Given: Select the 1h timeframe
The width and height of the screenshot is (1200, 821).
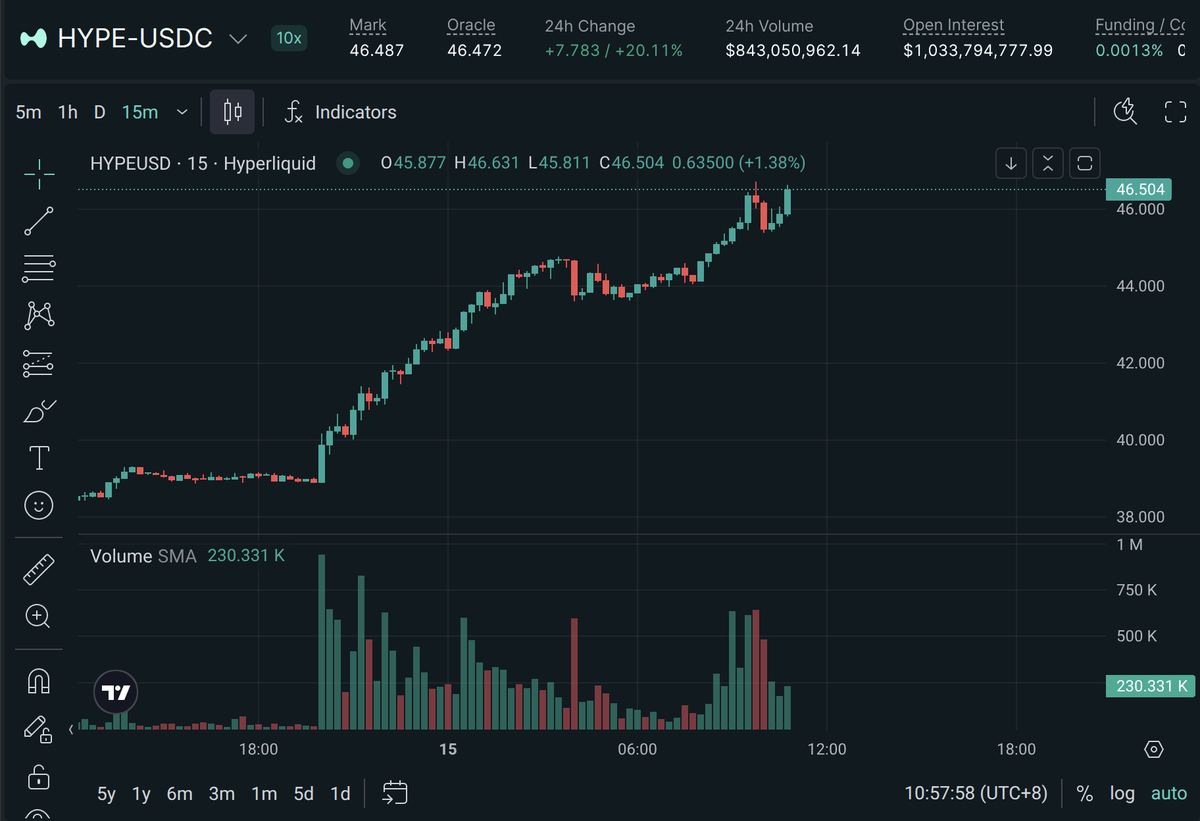Looking at the screenshot, I should click(68, 112).
